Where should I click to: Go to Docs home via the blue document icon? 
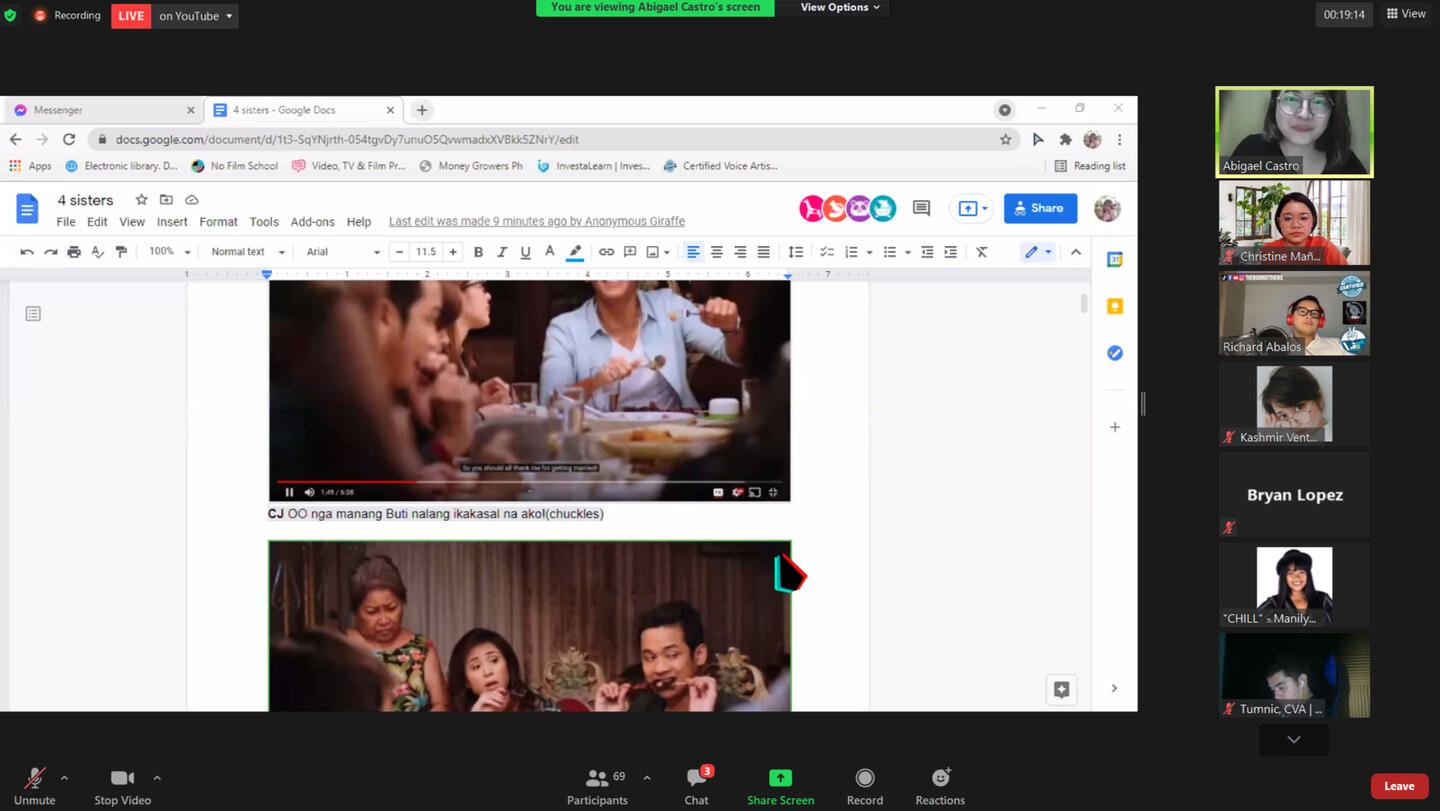27,208
